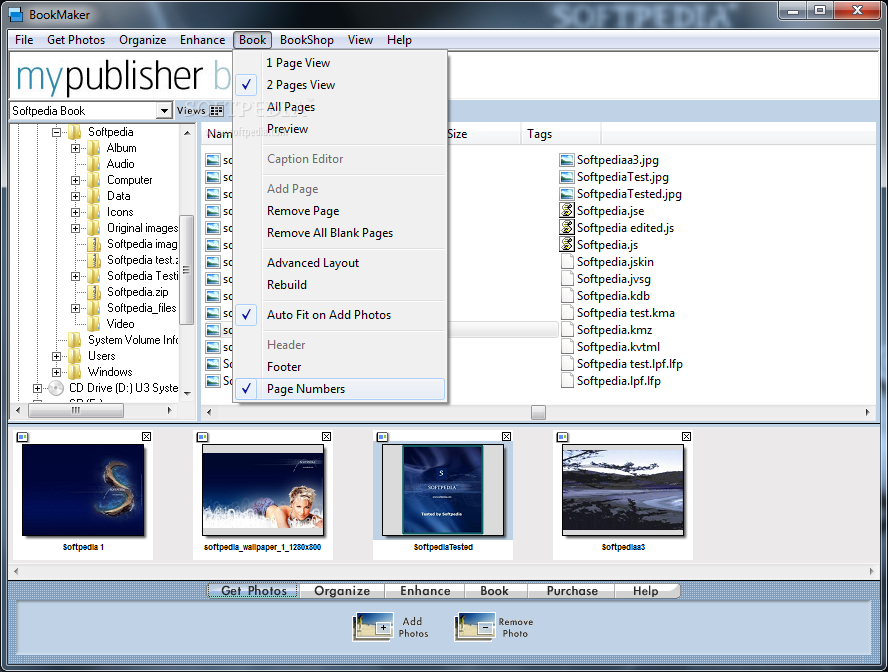The image size is (888, 672).
Task: Expand the Computer folder
Action: [75, 180]
